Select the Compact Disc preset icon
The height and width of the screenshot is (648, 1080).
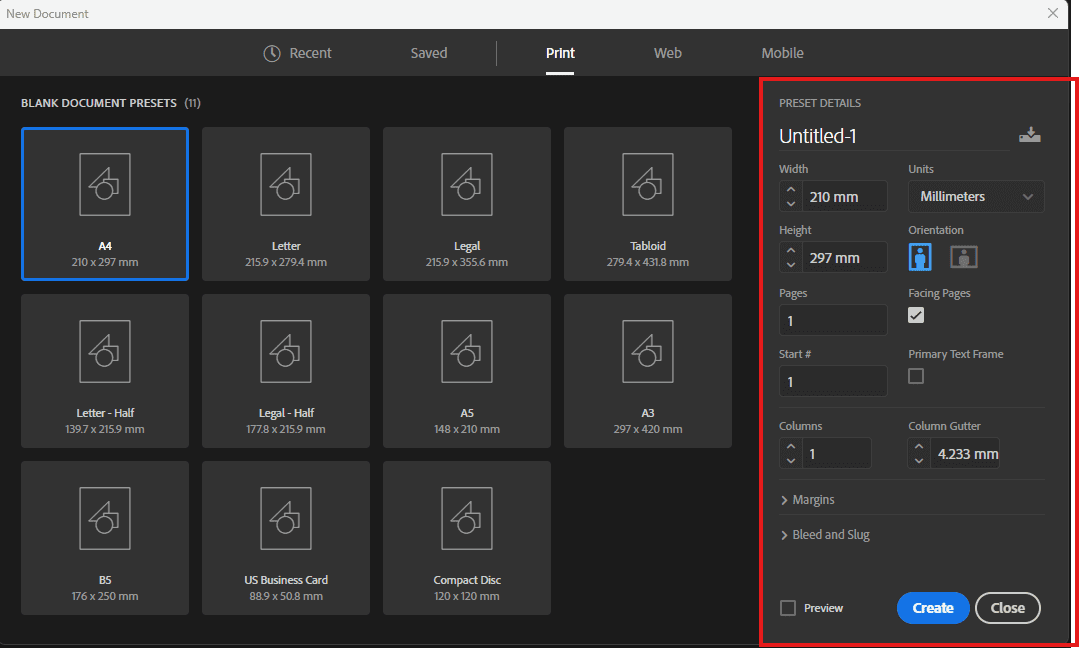(x=466, y=518)
